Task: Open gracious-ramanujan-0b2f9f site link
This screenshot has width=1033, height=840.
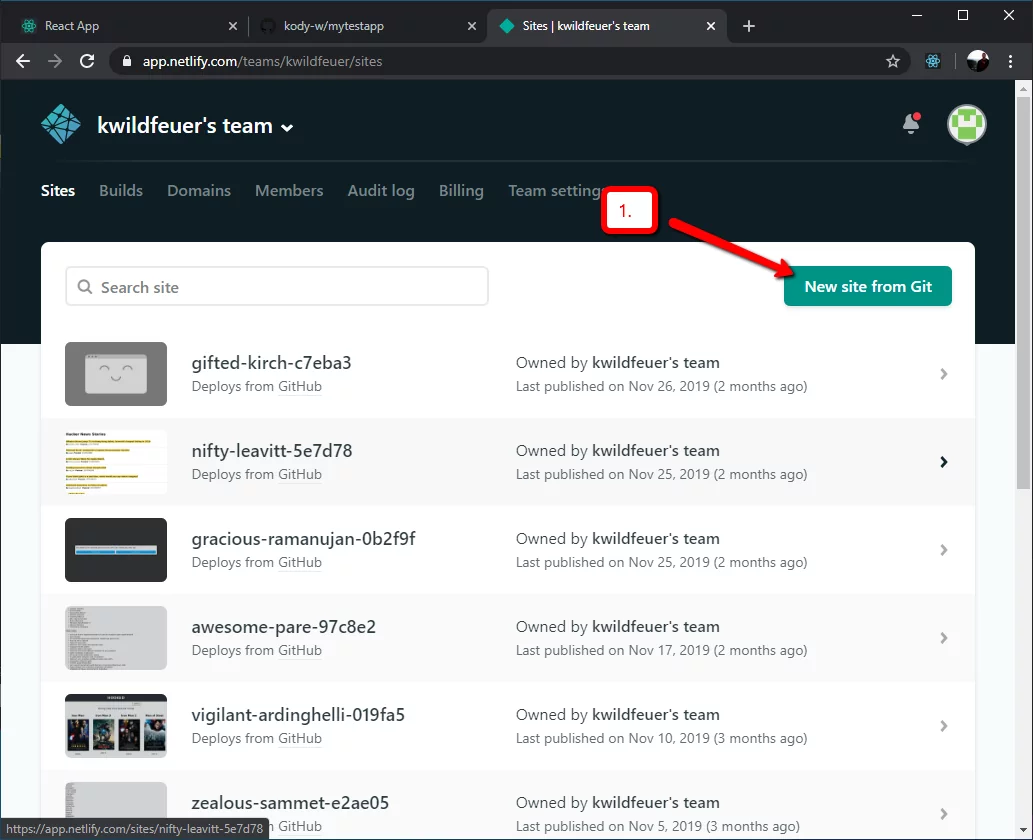Action: point(303,539)
